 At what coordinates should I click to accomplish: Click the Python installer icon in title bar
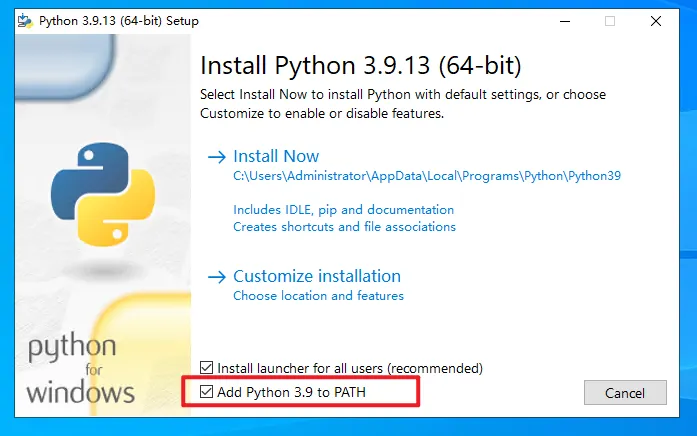click(x=25, y=21)
